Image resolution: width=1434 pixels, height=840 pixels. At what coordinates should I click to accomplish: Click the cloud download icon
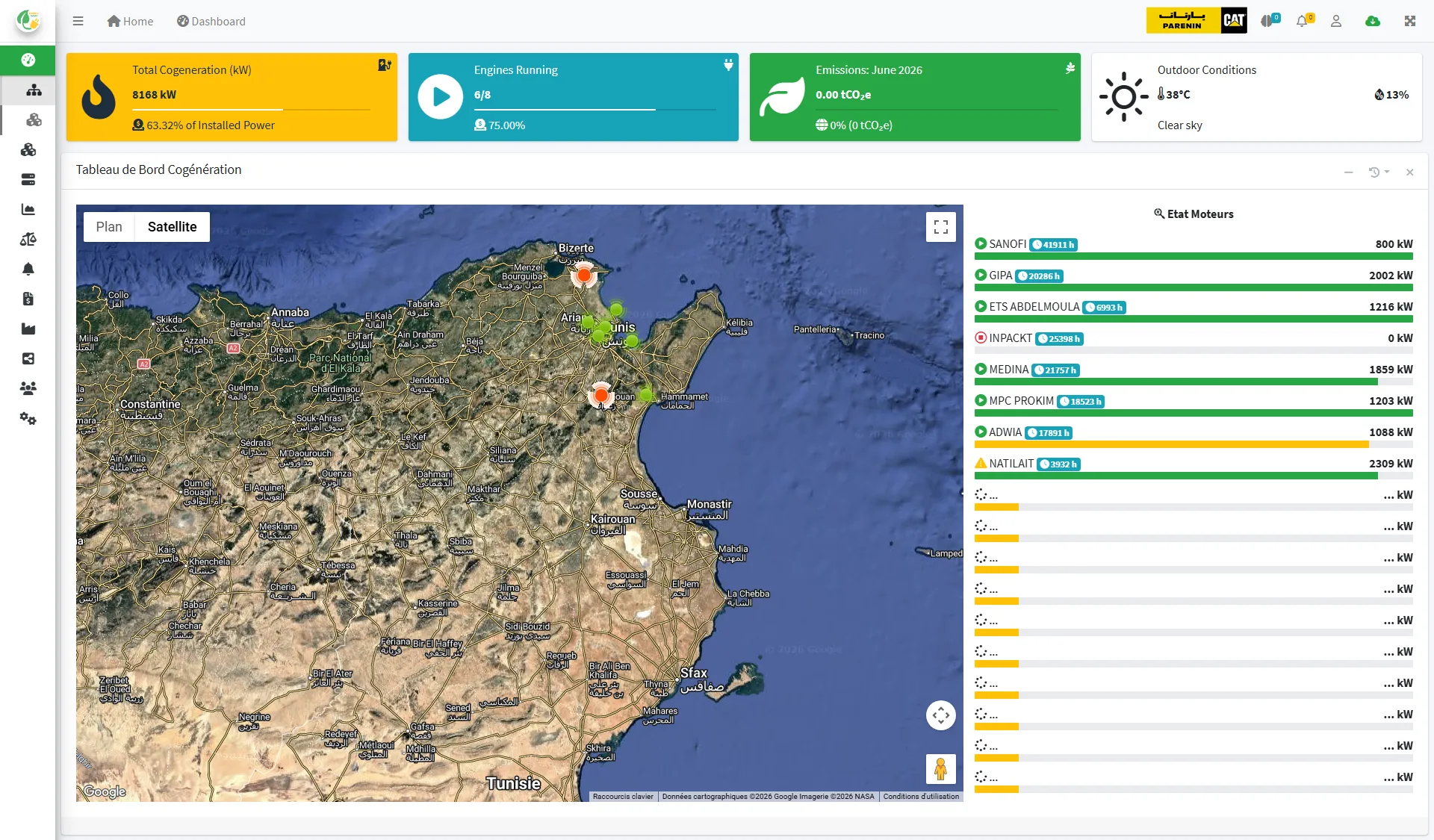[1373, 21]
